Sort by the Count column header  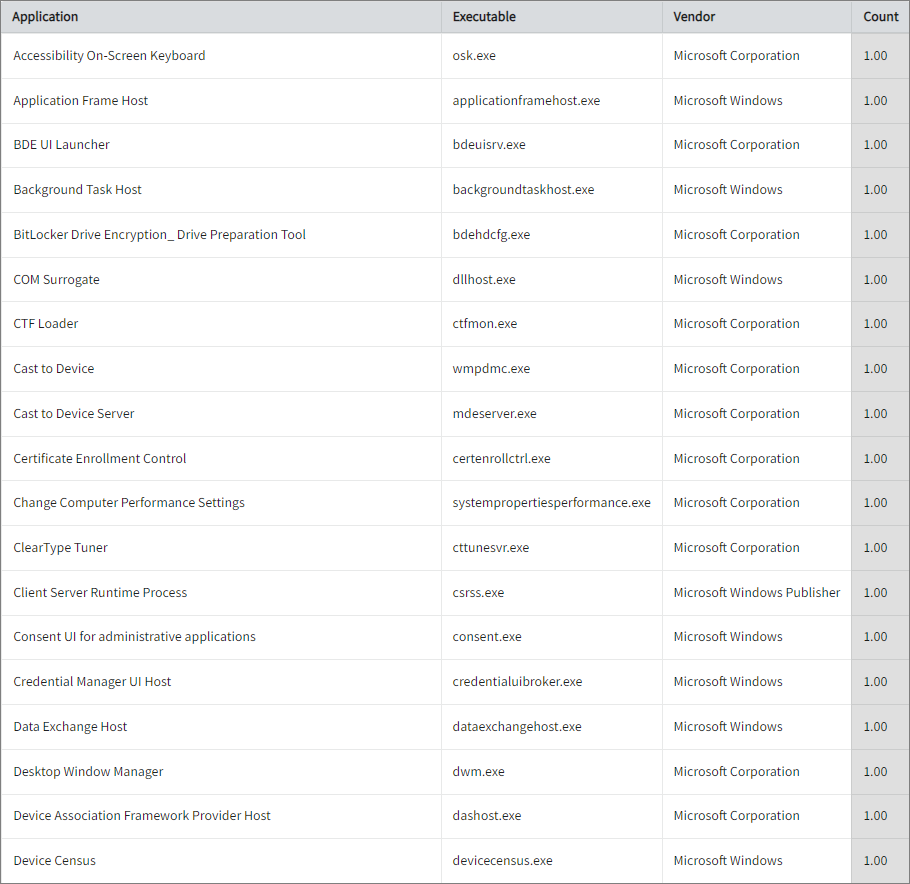(x=880, y=17)
